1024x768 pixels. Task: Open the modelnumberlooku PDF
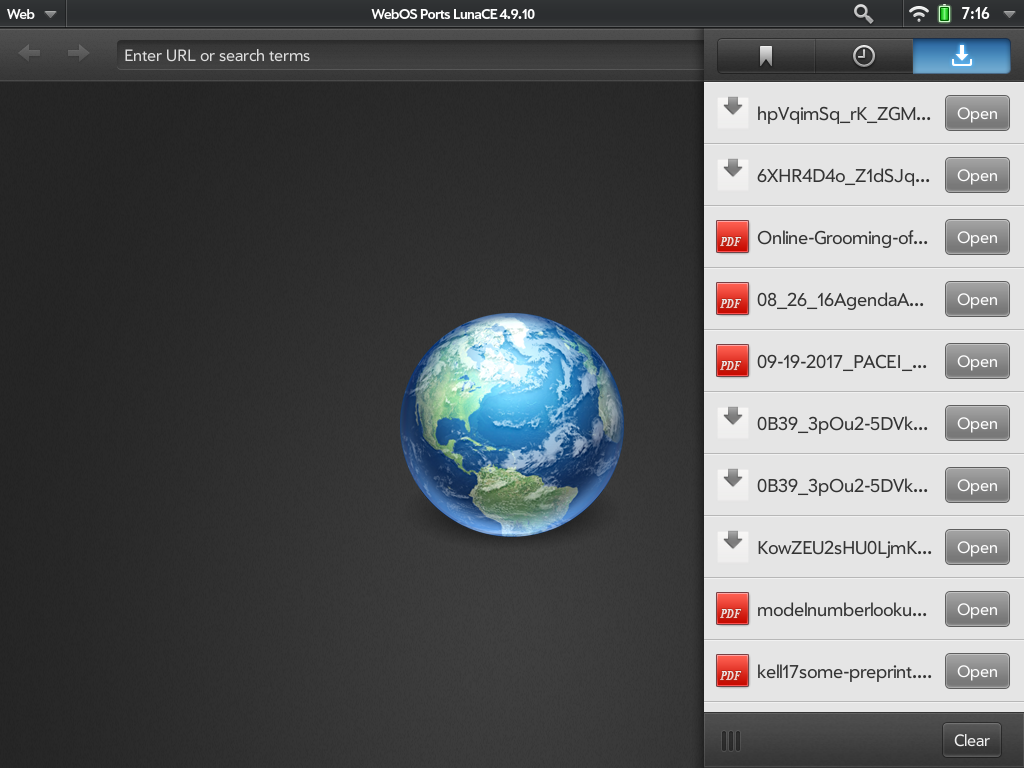coord(977,609)
